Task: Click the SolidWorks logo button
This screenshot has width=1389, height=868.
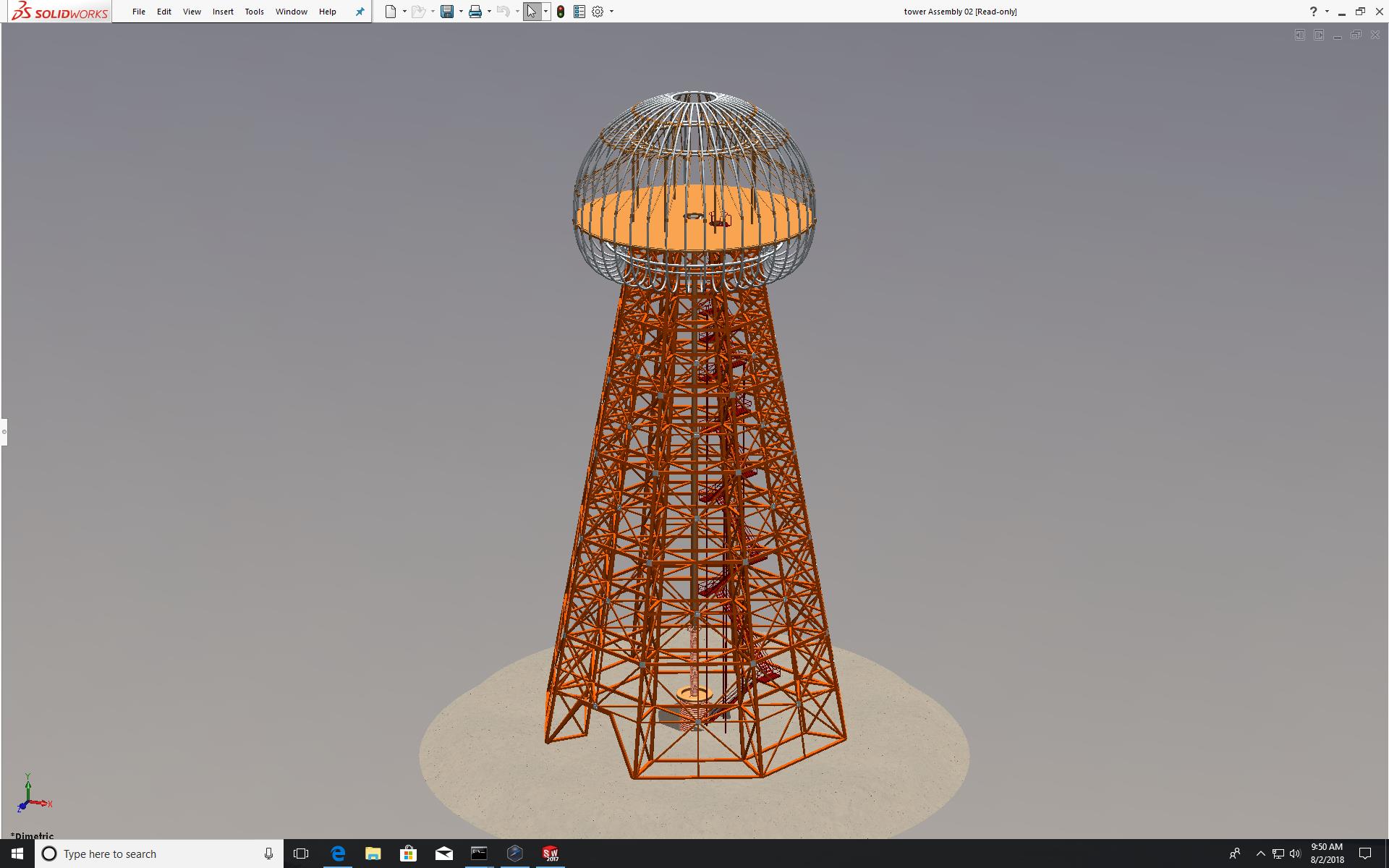Action: [60, 12]
